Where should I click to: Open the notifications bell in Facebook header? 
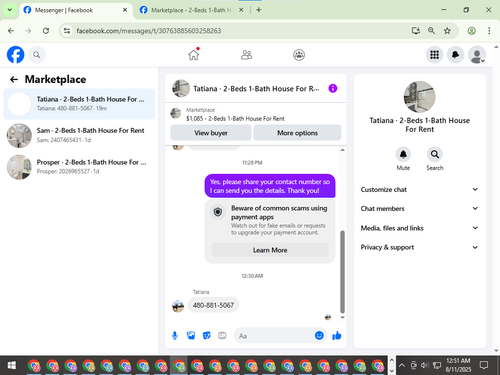(455, 55)
